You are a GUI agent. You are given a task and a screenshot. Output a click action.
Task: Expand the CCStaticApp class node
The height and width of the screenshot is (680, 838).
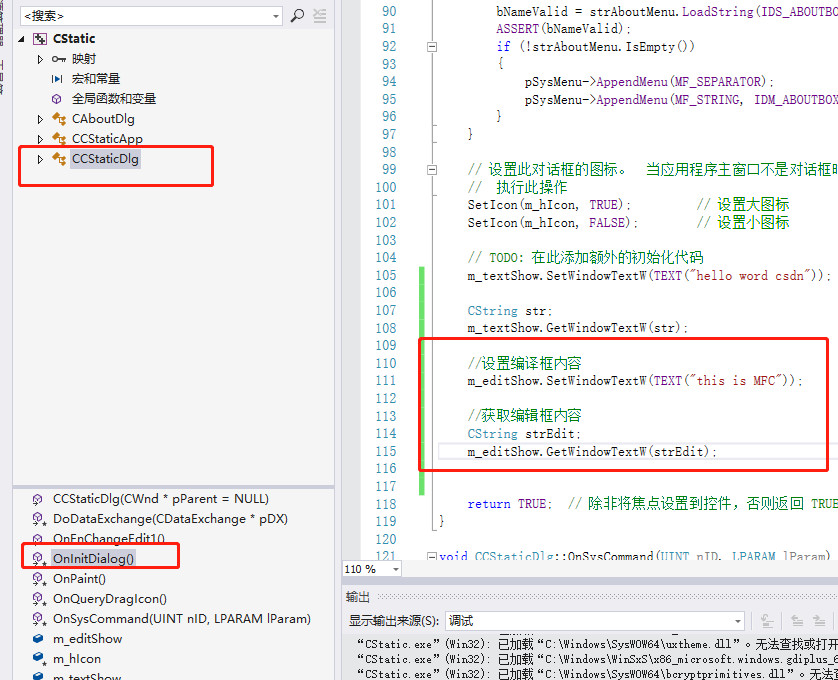tap(40, 139)
